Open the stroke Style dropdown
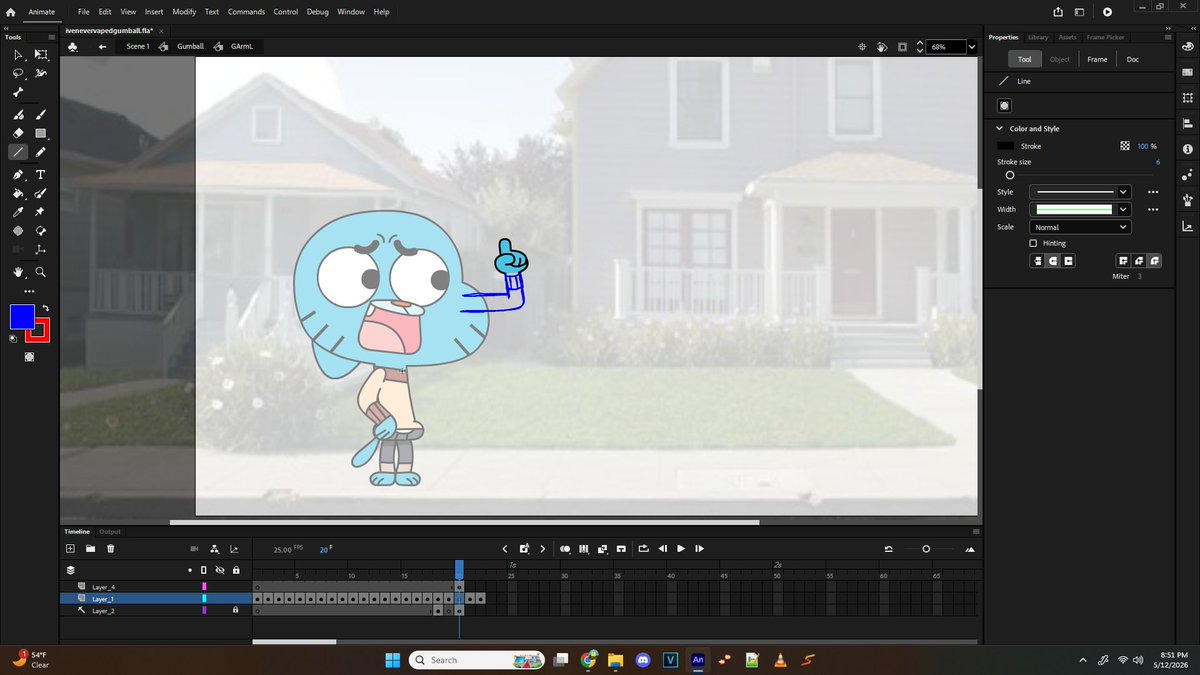Image resolution: width=1200 pixels, height=675 pixels. [1080, 192]
